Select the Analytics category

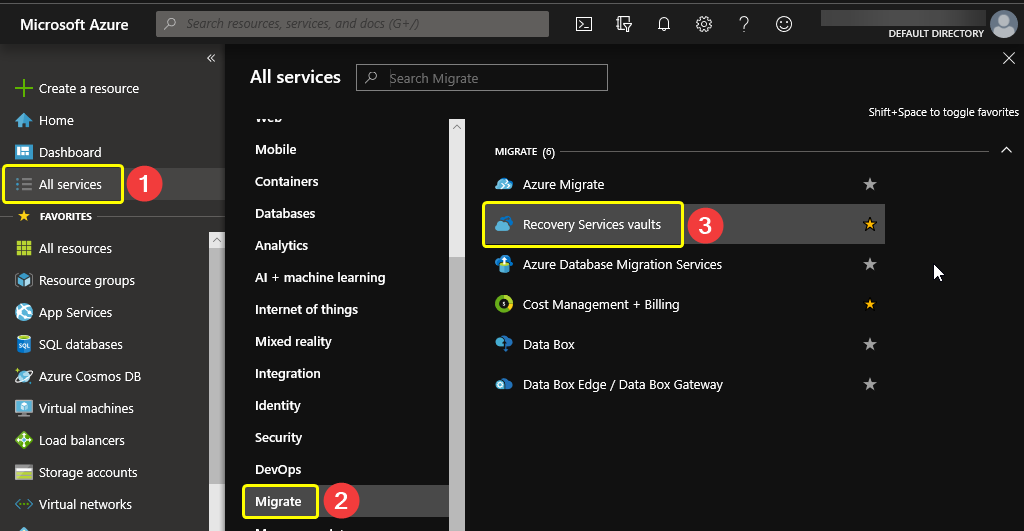(281, 246)
